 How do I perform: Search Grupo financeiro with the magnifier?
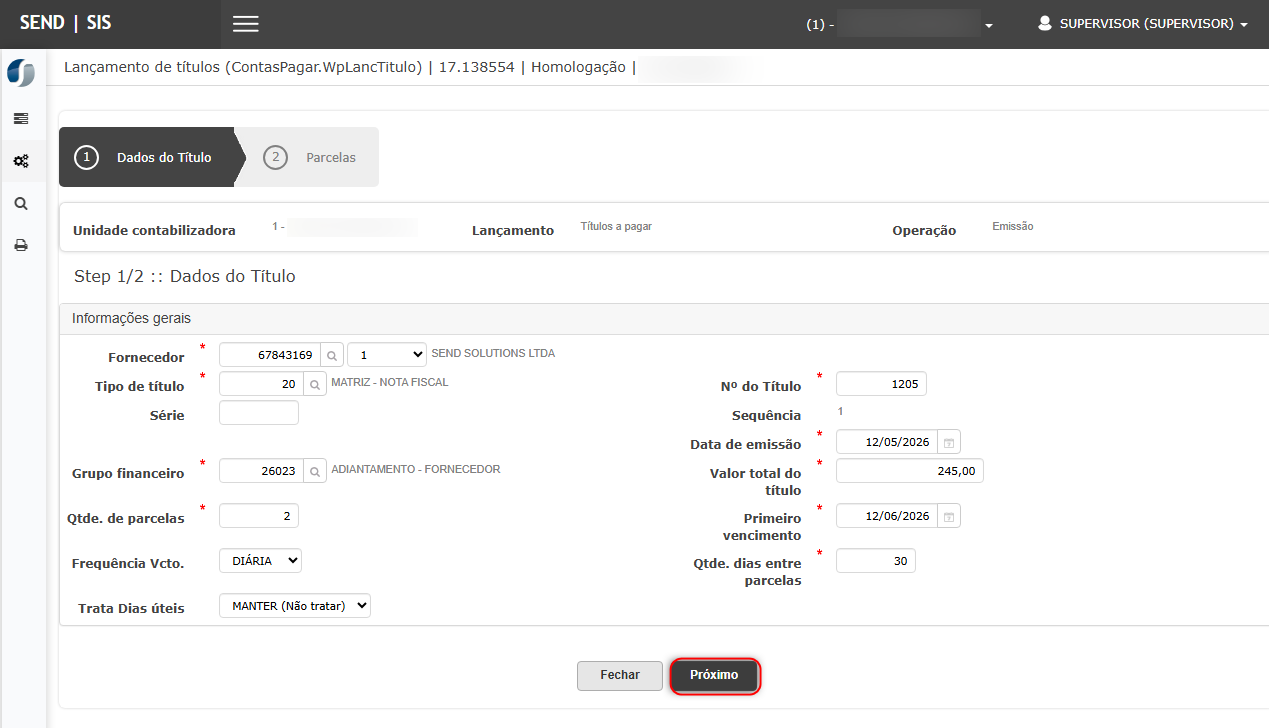pos(314,470)
